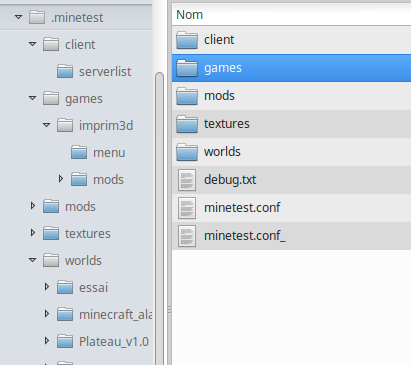Expand the textures folder in tree
The height and width of the screenshot is (365, 411).
[33, 233]
